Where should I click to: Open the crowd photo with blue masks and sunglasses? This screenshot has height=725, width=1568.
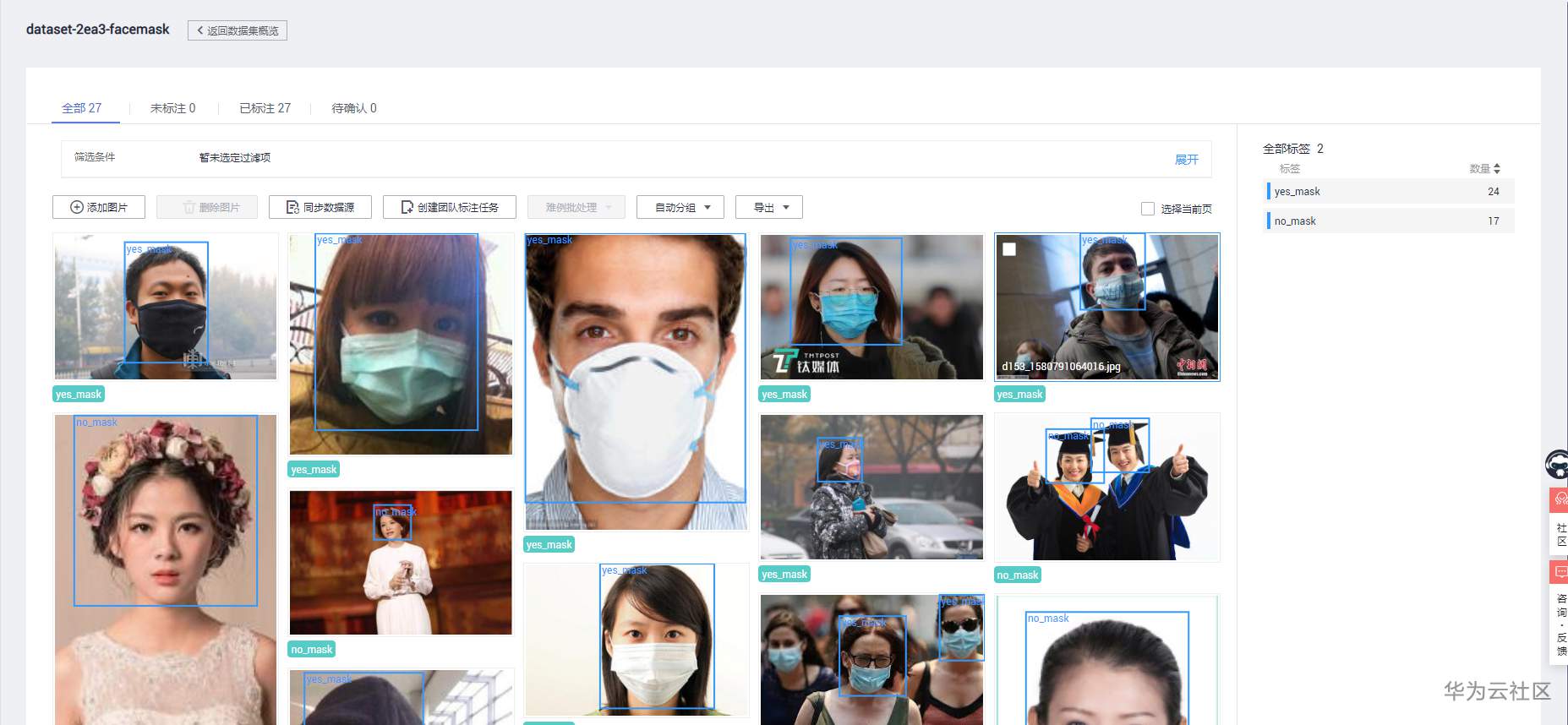[871, 660]
